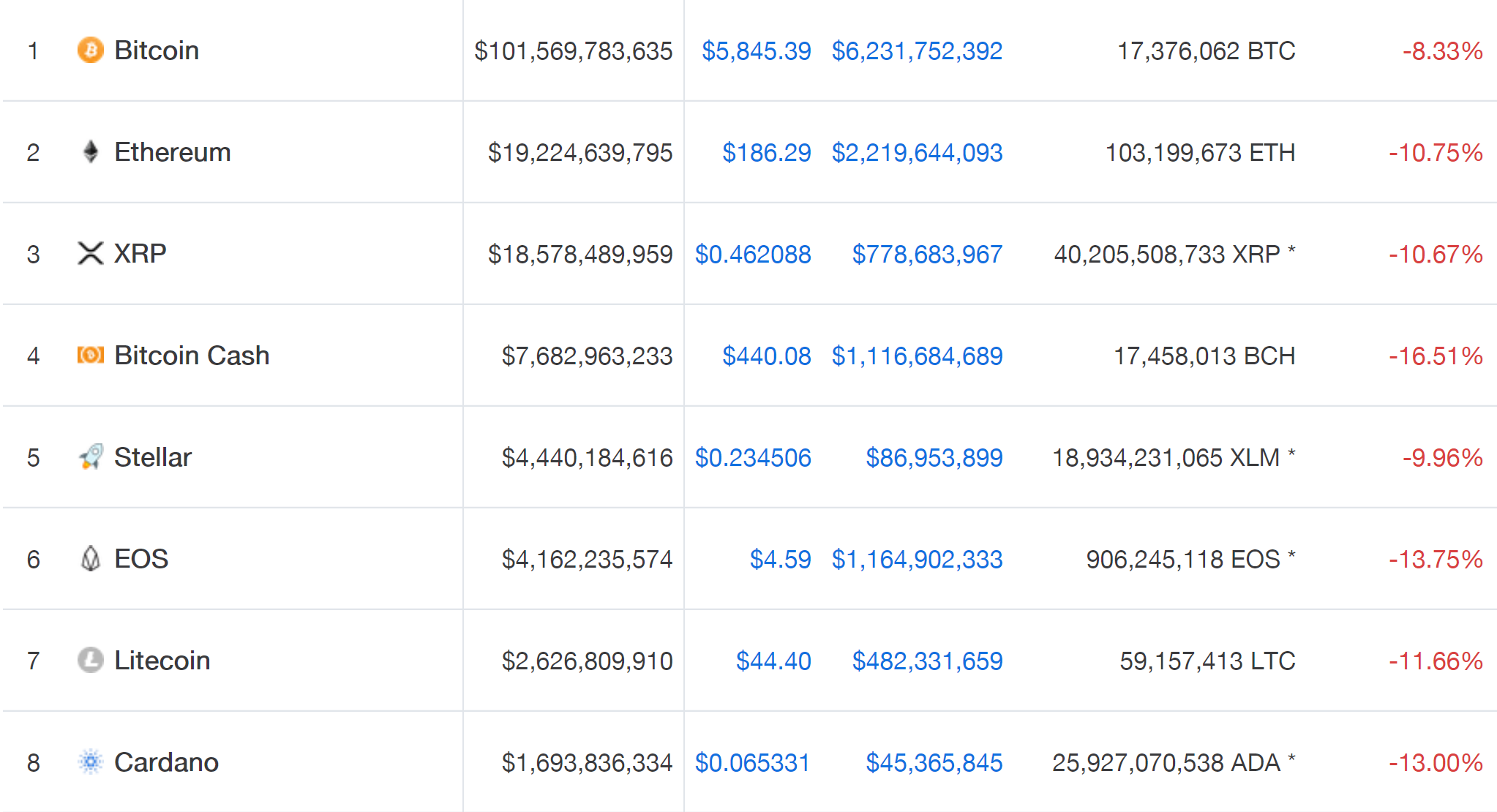This screenshot has width=1497, height=812.
Task: Open the Ethereum name link
Action: tap(173, 152)
